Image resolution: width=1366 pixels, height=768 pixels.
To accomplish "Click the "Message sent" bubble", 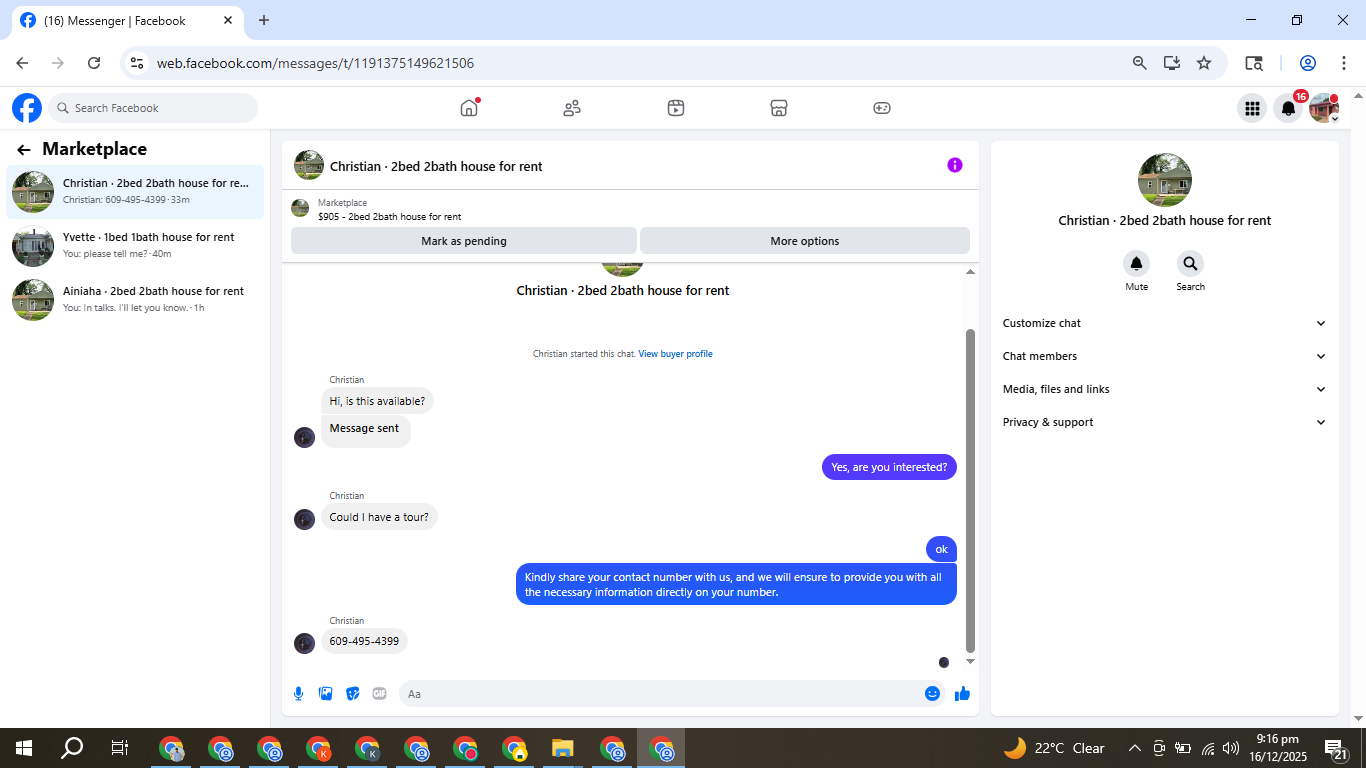I will click(x=365, y=429).
